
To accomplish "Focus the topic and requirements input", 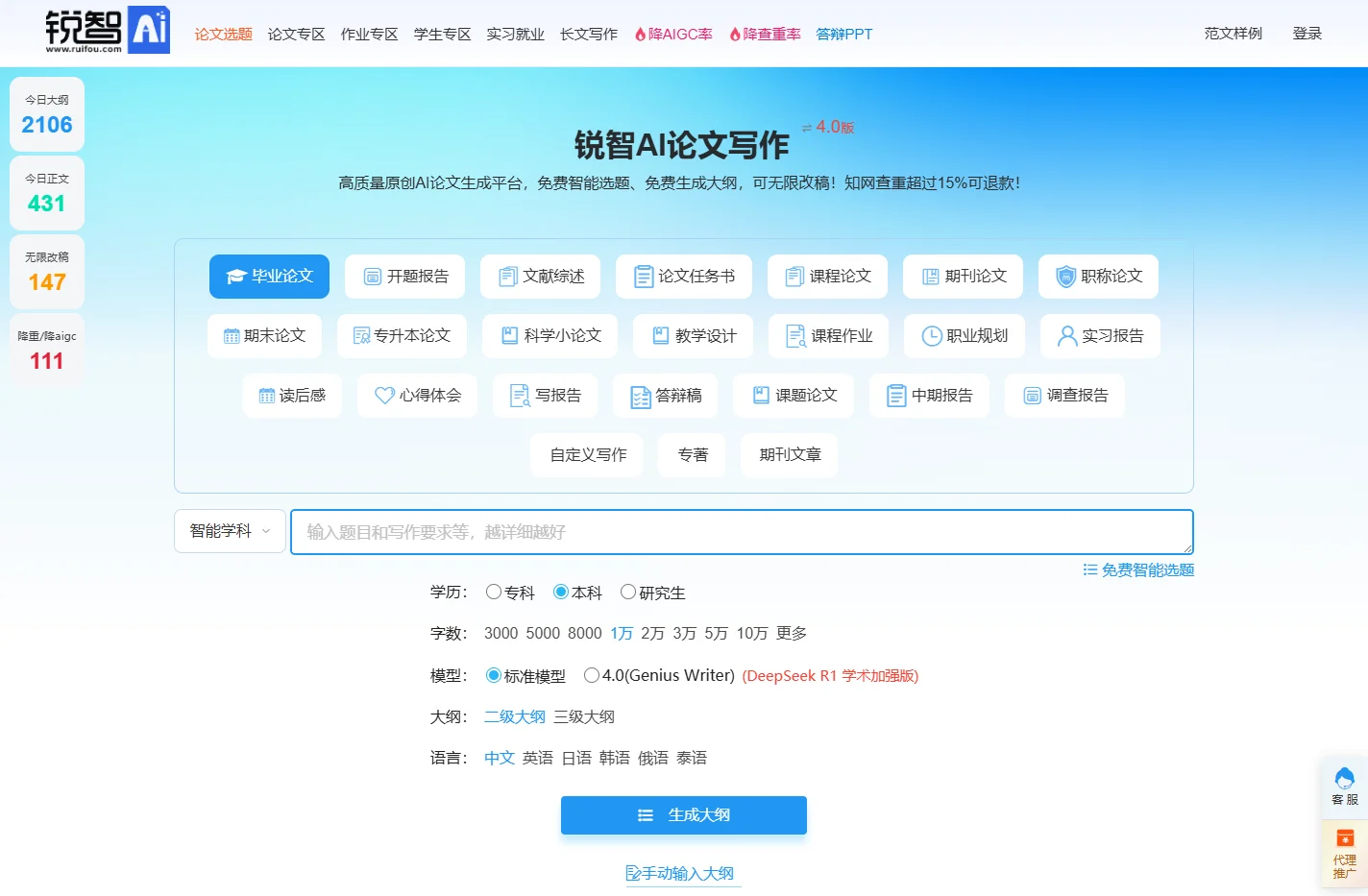I will (x=742, y=532).
